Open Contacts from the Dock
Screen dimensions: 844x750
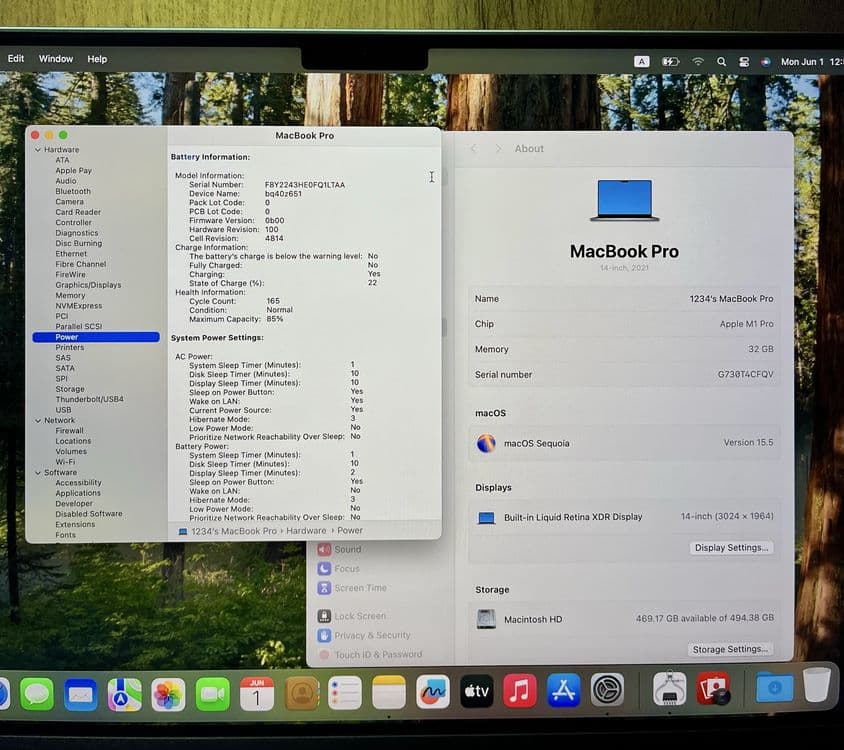(301, 693)
